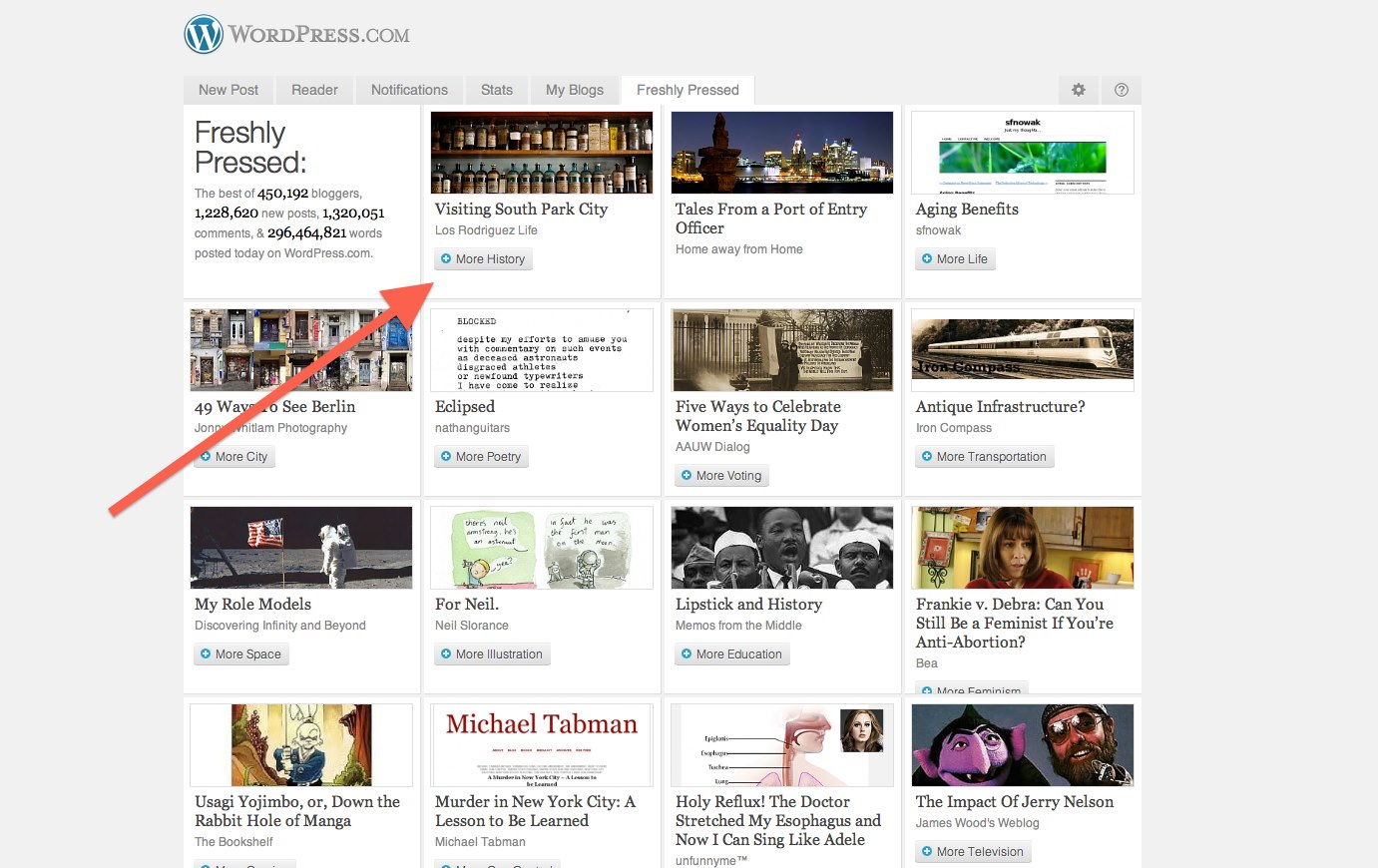
Task: Open the New Post tab
Action: click(x=229, y=90)
